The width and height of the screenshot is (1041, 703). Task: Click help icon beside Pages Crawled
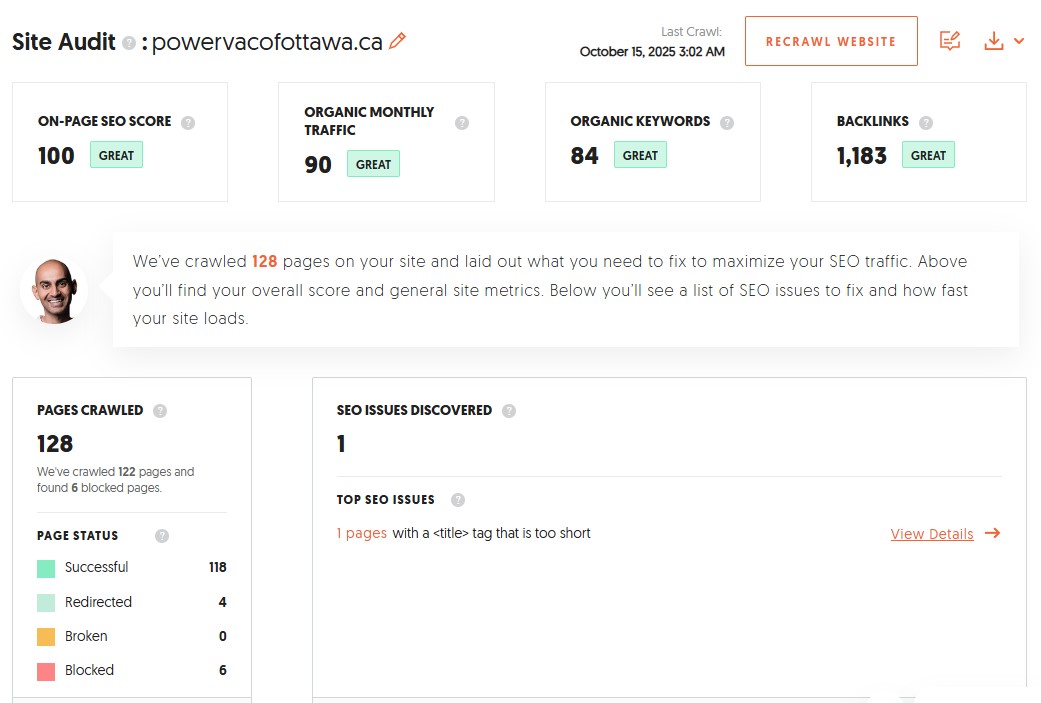[160, 410]
